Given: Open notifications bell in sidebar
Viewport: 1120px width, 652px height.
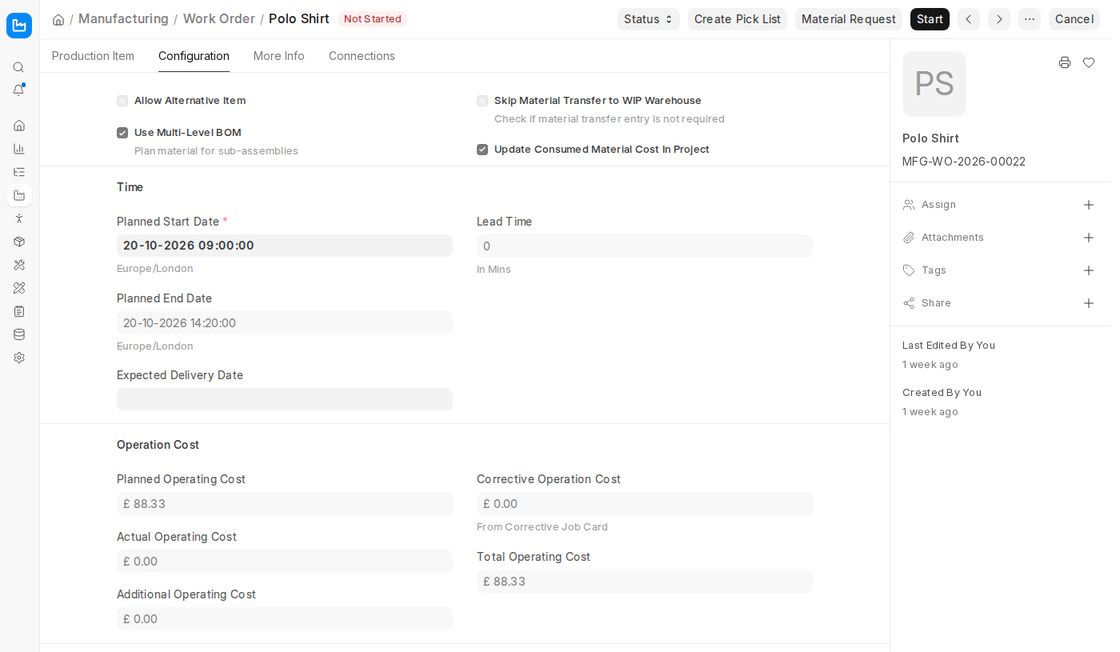Looking at the screenshot, I should (x=19, y=90).
